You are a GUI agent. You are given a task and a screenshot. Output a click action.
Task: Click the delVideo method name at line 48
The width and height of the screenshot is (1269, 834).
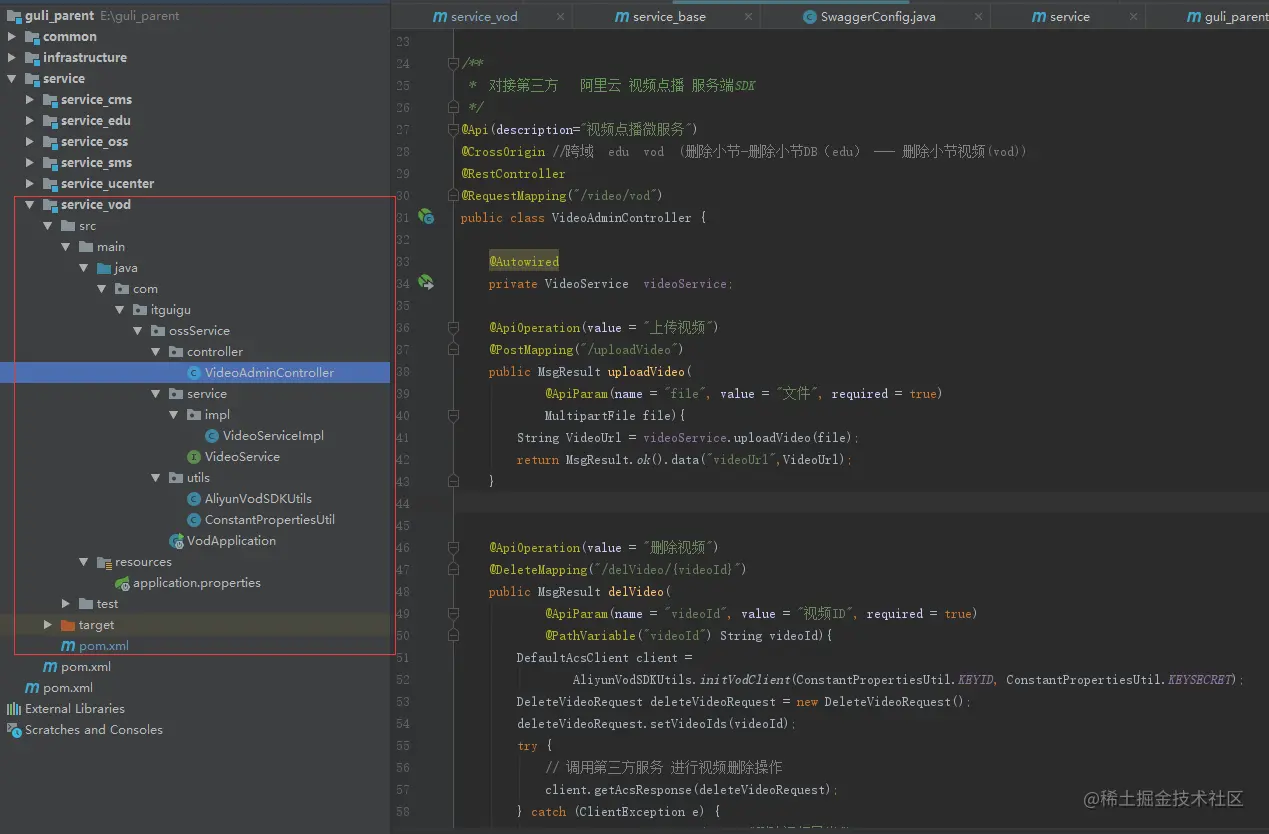click(636, 591)
